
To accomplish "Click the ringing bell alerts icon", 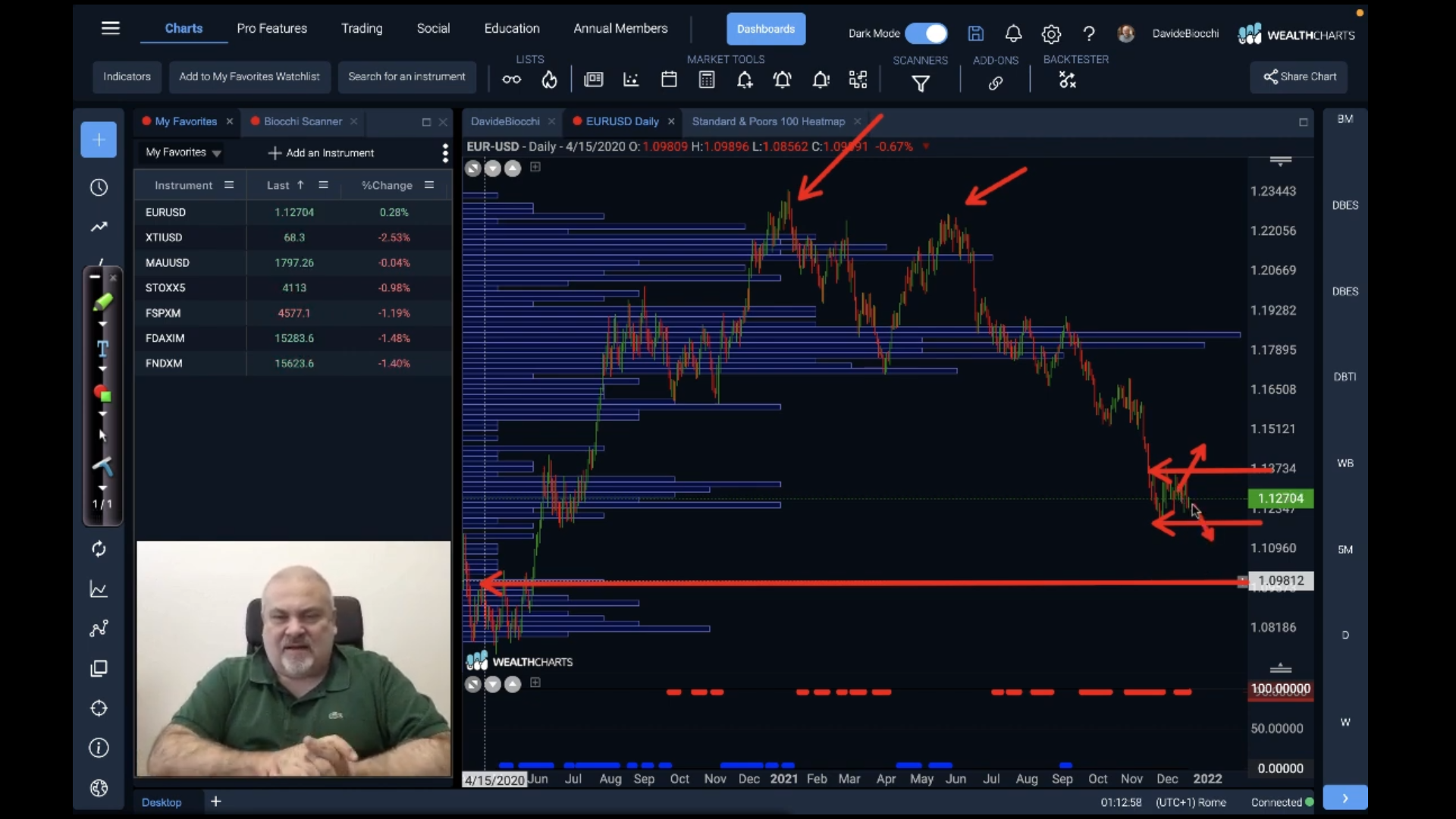I will click(783, 80).
